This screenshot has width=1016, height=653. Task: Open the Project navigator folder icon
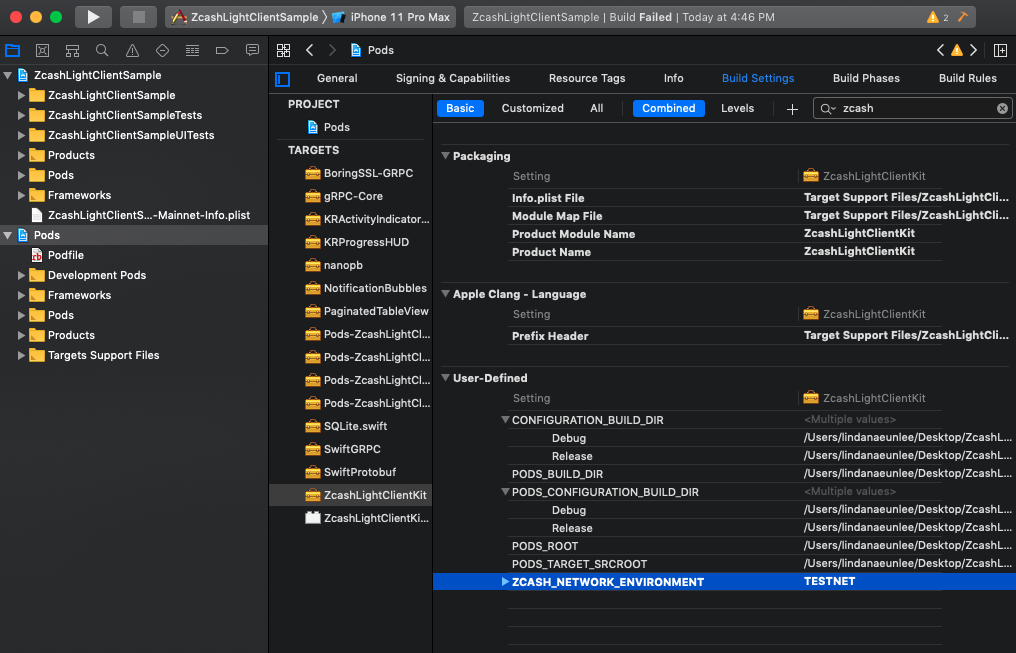(12, 51)
